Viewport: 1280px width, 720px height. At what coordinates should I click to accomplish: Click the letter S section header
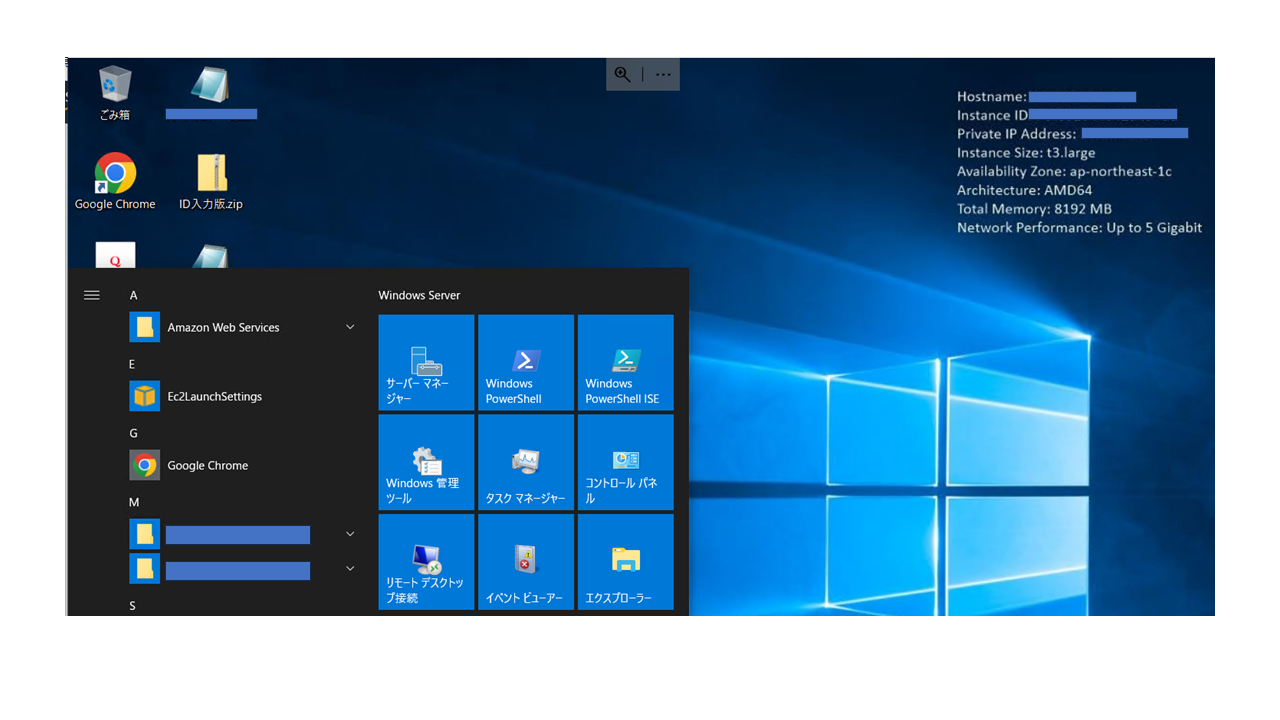point(133,606)
